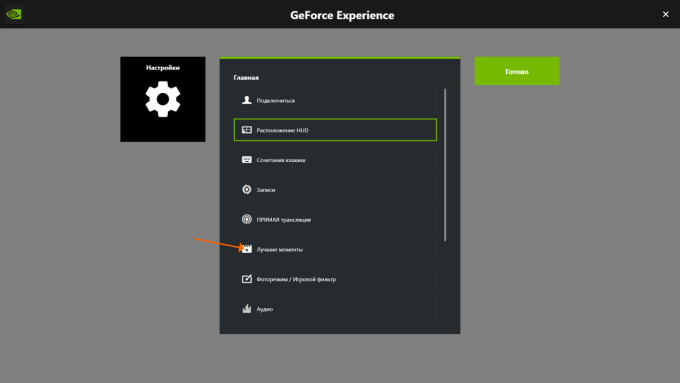
Task: Open Расположение HUD settings
Action: point(335,130)
